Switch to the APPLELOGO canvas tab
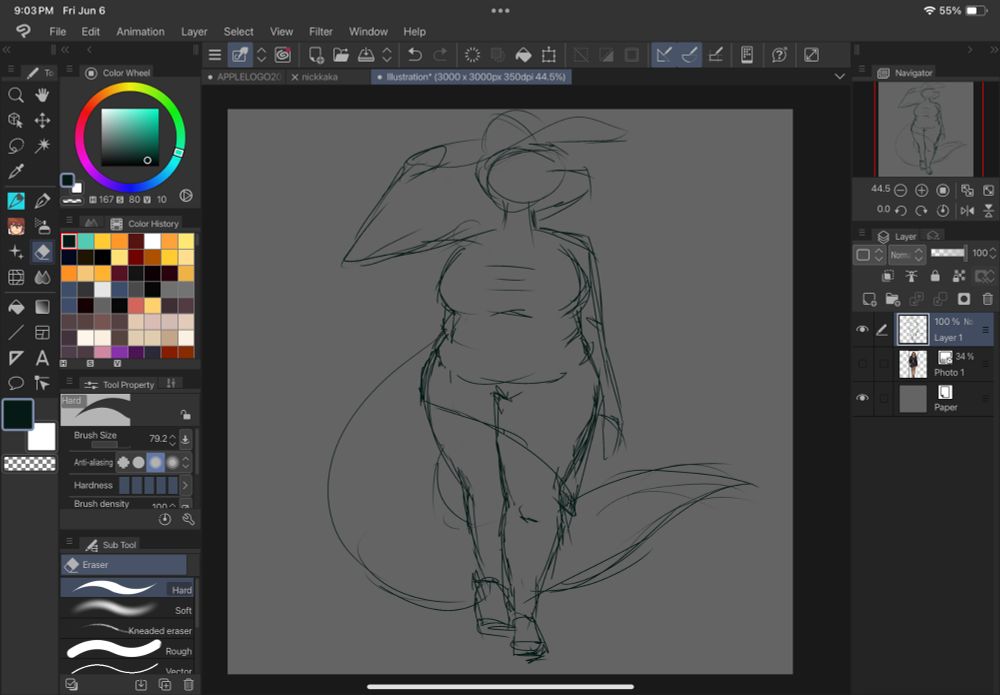This screenshot has height=695, width=1000. (x=244, y=77)
